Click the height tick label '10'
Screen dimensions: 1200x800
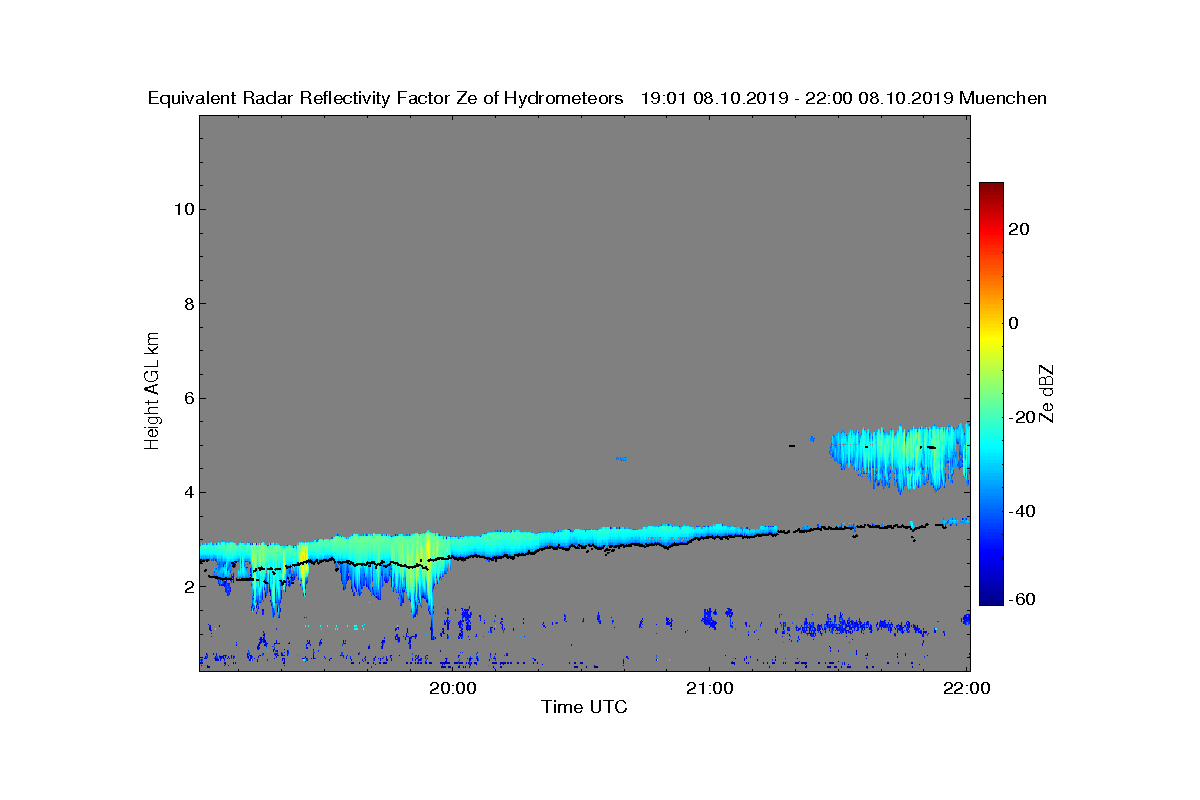click(x=182, y=209)
